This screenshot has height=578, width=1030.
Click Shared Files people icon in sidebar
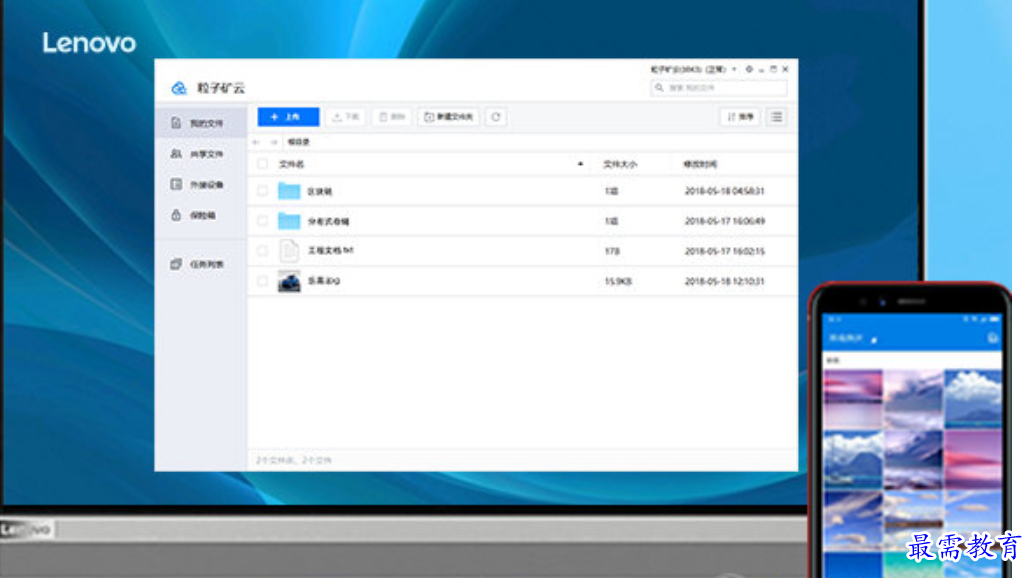pyautogui.click(x=175, y=154)
